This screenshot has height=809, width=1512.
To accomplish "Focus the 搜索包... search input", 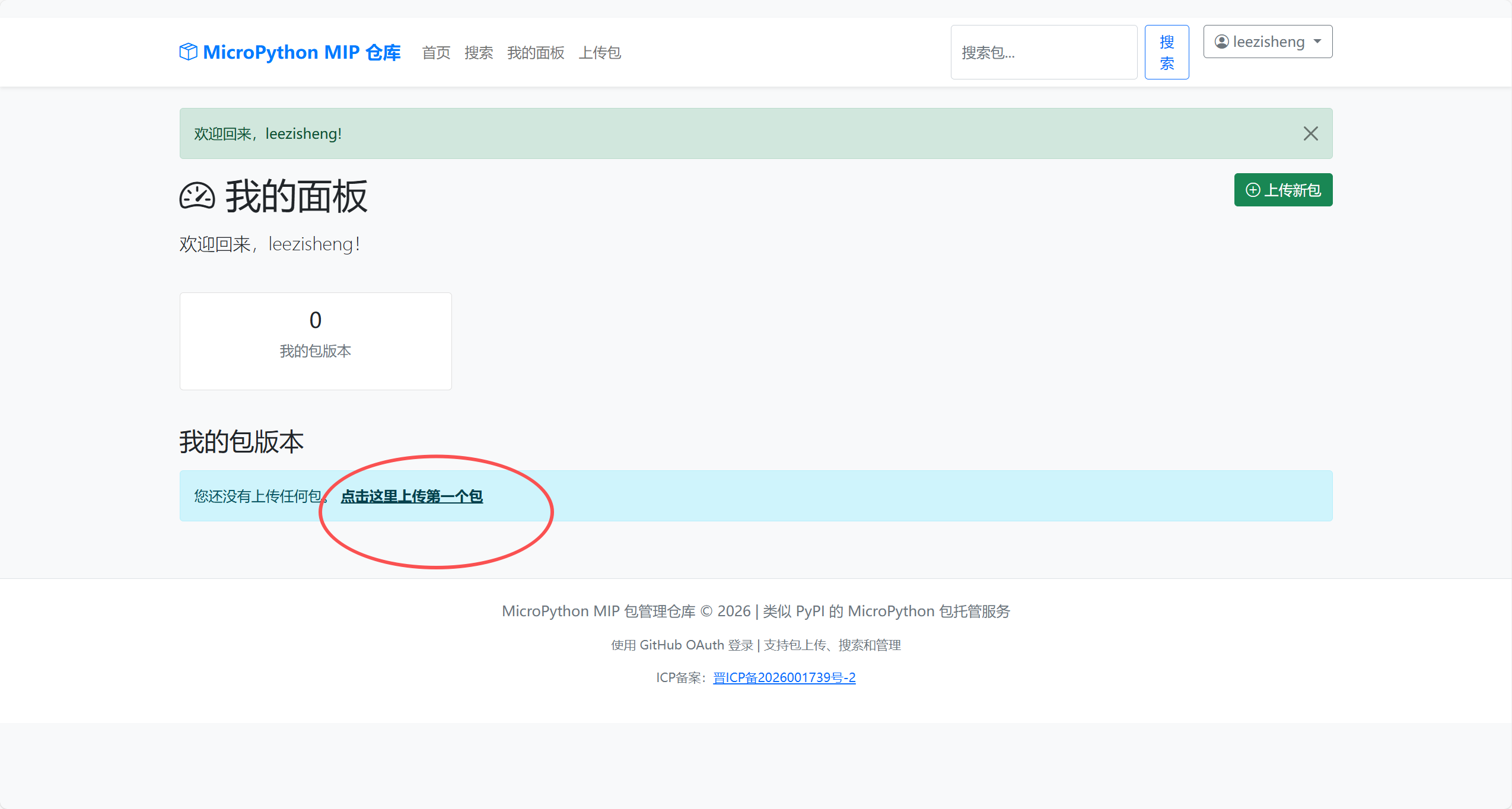I will (x=1044, y=52).
